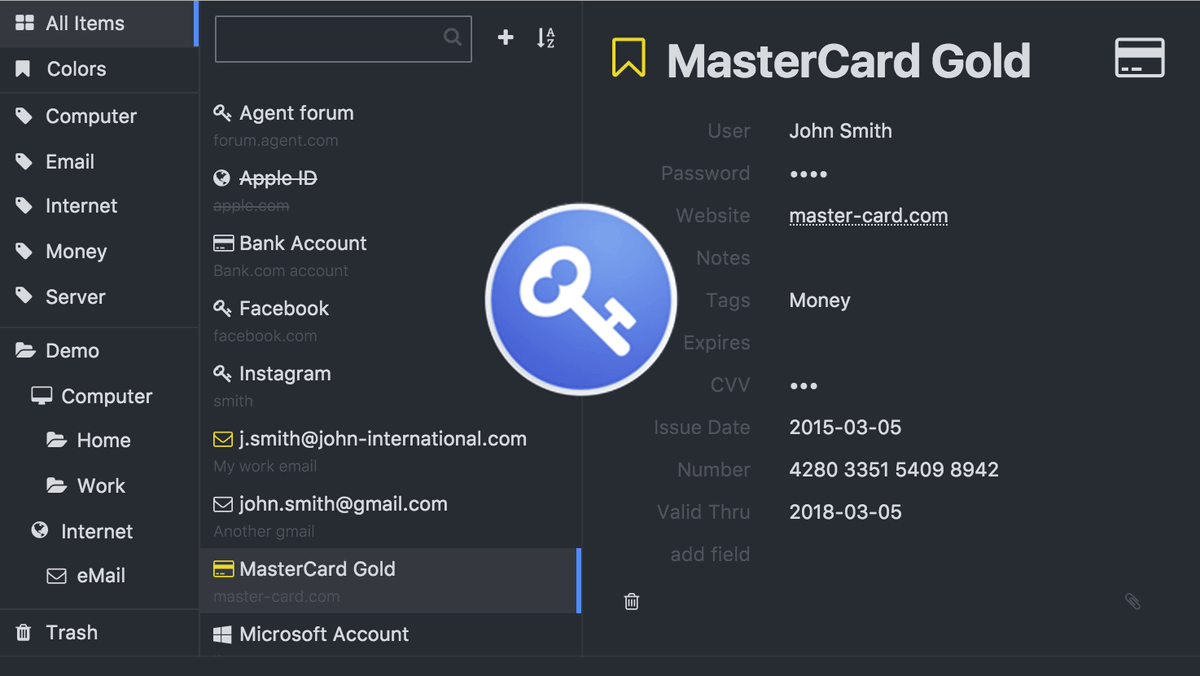The image size is (1200, 676).
Task: Click add field to create a field
Action: coord(710,554)
